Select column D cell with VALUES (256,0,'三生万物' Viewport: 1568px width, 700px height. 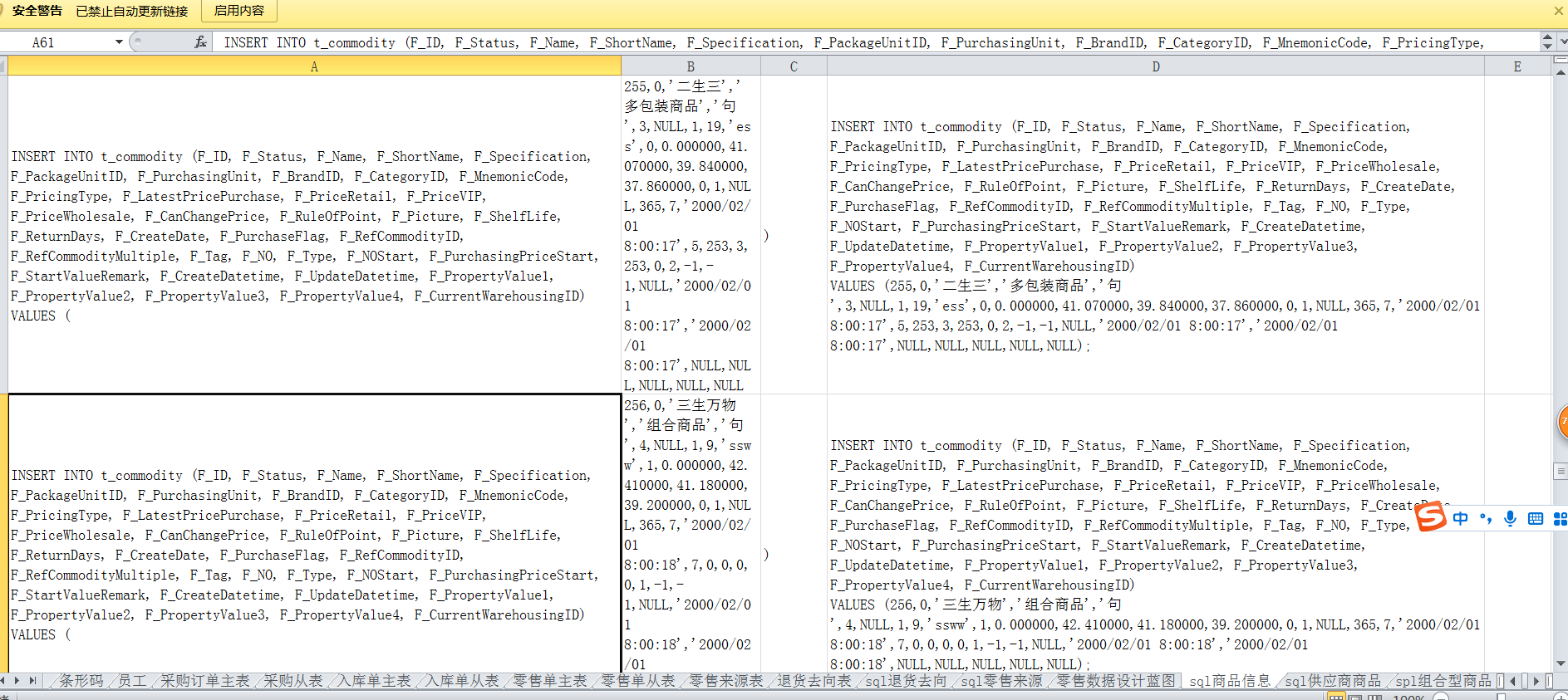click(1156, 534)
